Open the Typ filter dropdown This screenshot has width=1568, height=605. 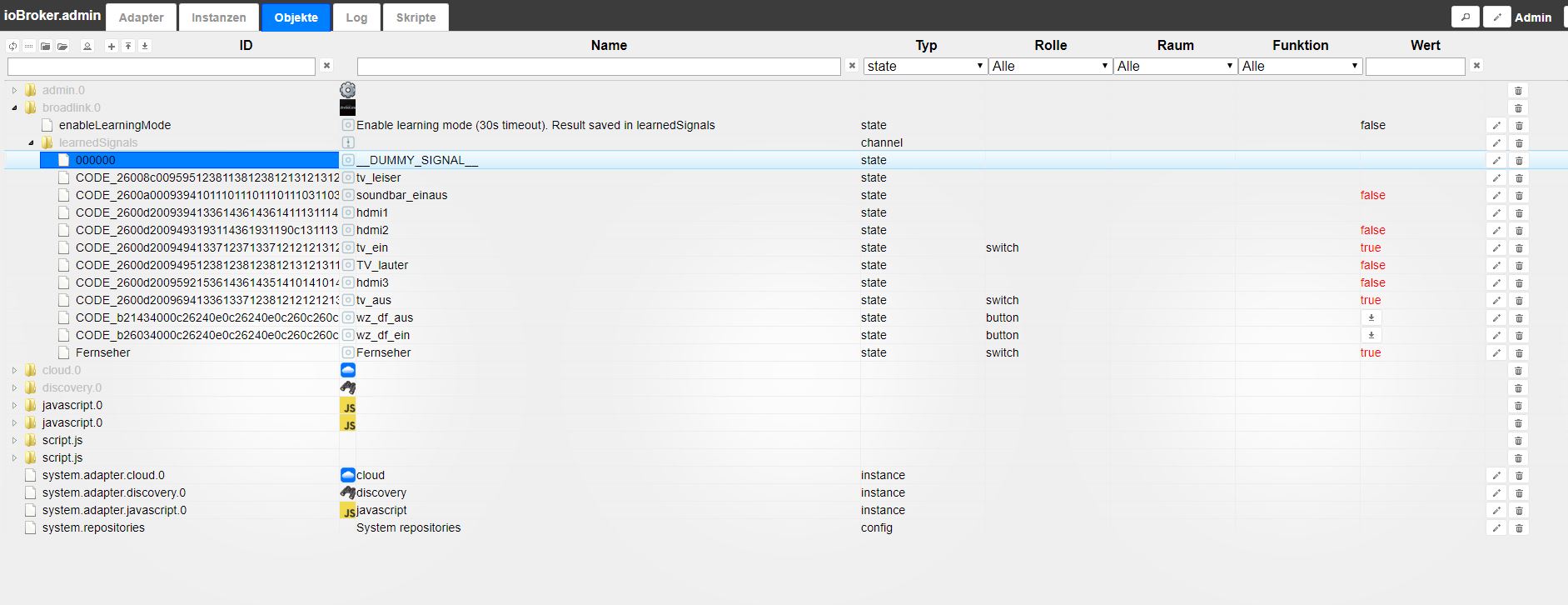925,67
